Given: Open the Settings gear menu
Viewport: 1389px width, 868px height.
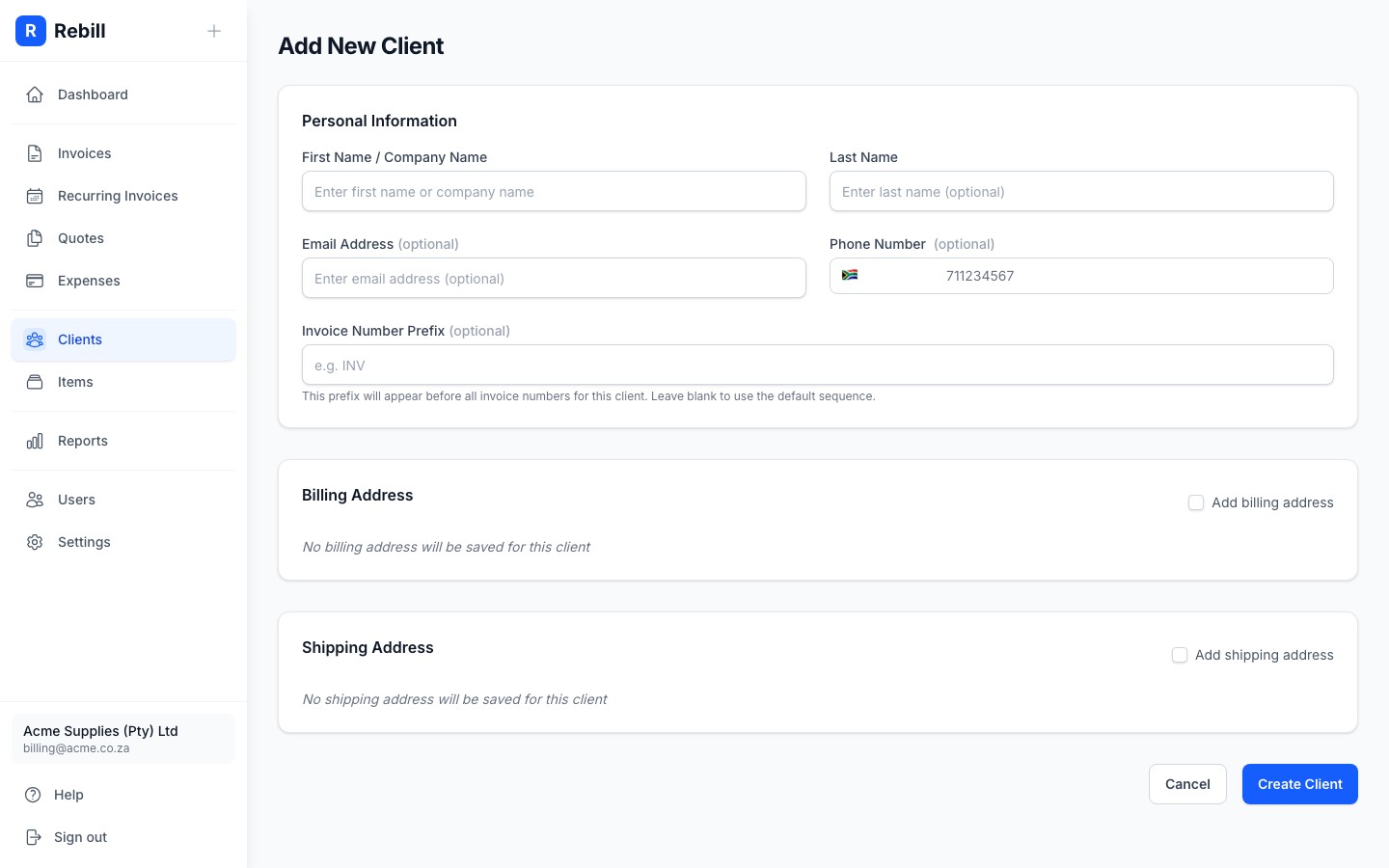Looking at the screenshot, I should 35,542.
